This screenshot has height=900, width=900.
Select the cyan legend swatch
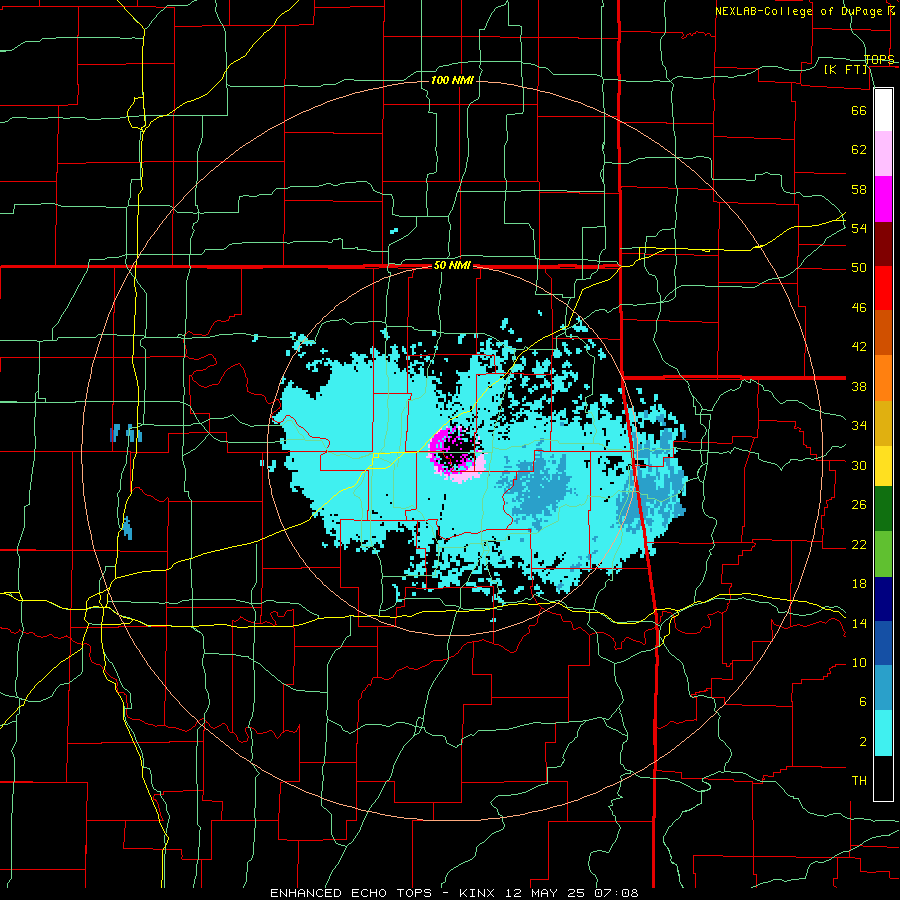tap(883, 733)
